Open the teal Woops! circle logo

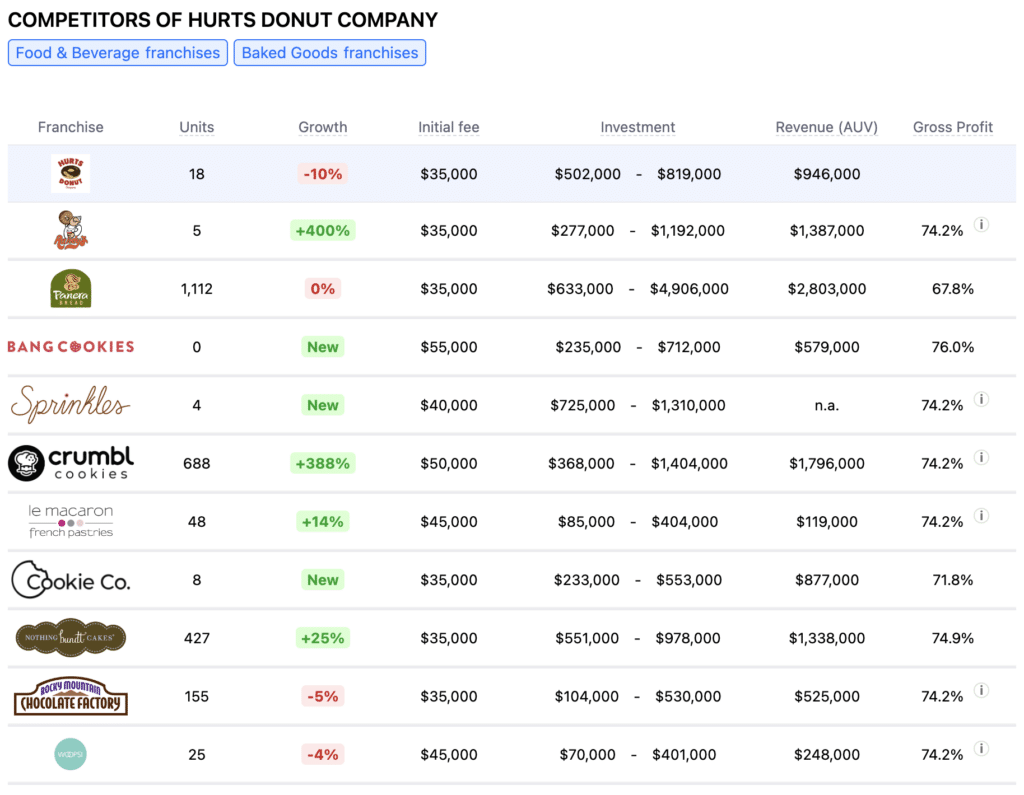(x=71, y=754)
